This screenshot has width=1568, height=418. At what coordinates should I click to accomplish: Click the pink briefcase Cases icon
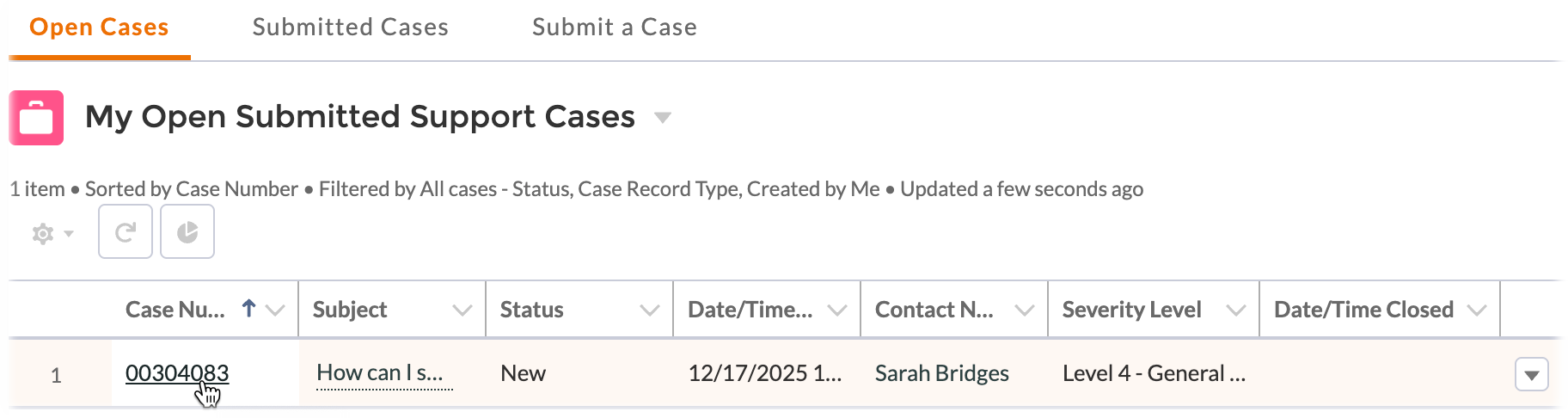click(36, 118)
